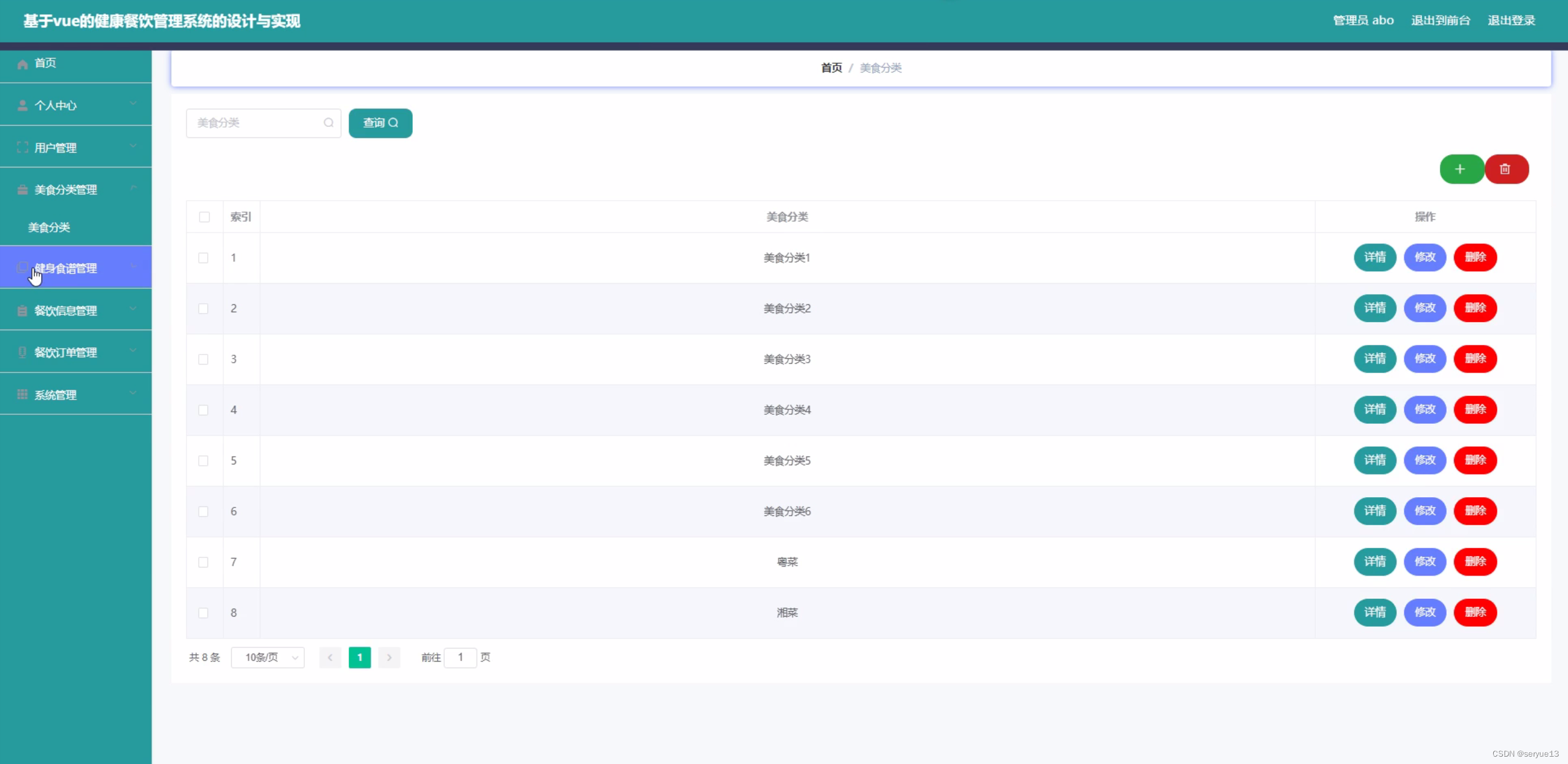Open the 10条/页 page size dropdown
This screenshot has height=764, width=1568.
coord(267,657)
